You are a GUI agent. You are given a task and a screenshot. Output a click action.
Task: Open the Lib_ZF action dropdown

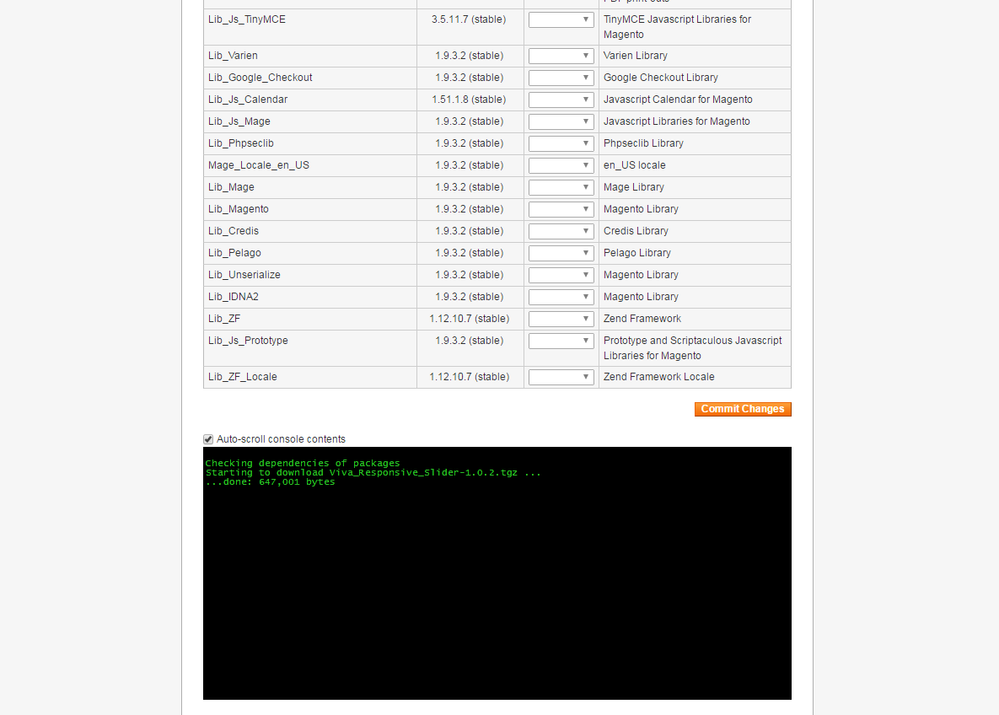[561, 320]
